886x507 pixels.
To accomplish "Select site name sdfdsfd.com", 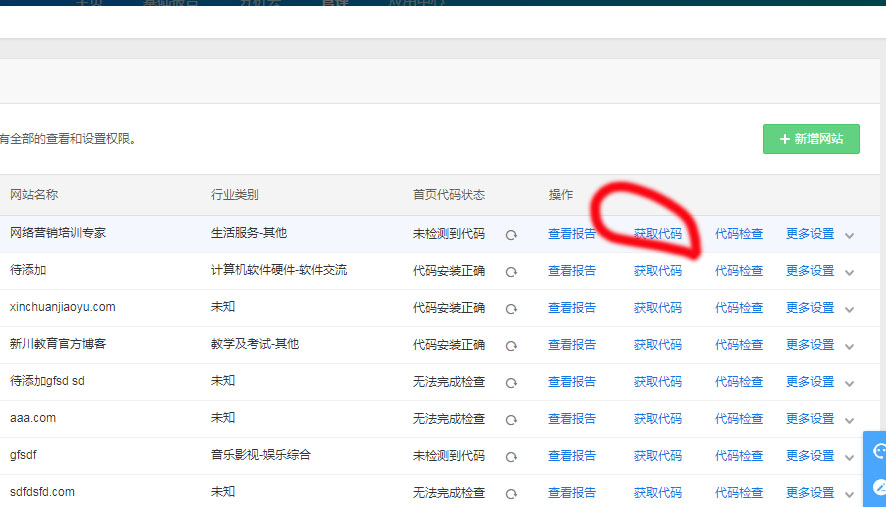I will tap(42, 492).
